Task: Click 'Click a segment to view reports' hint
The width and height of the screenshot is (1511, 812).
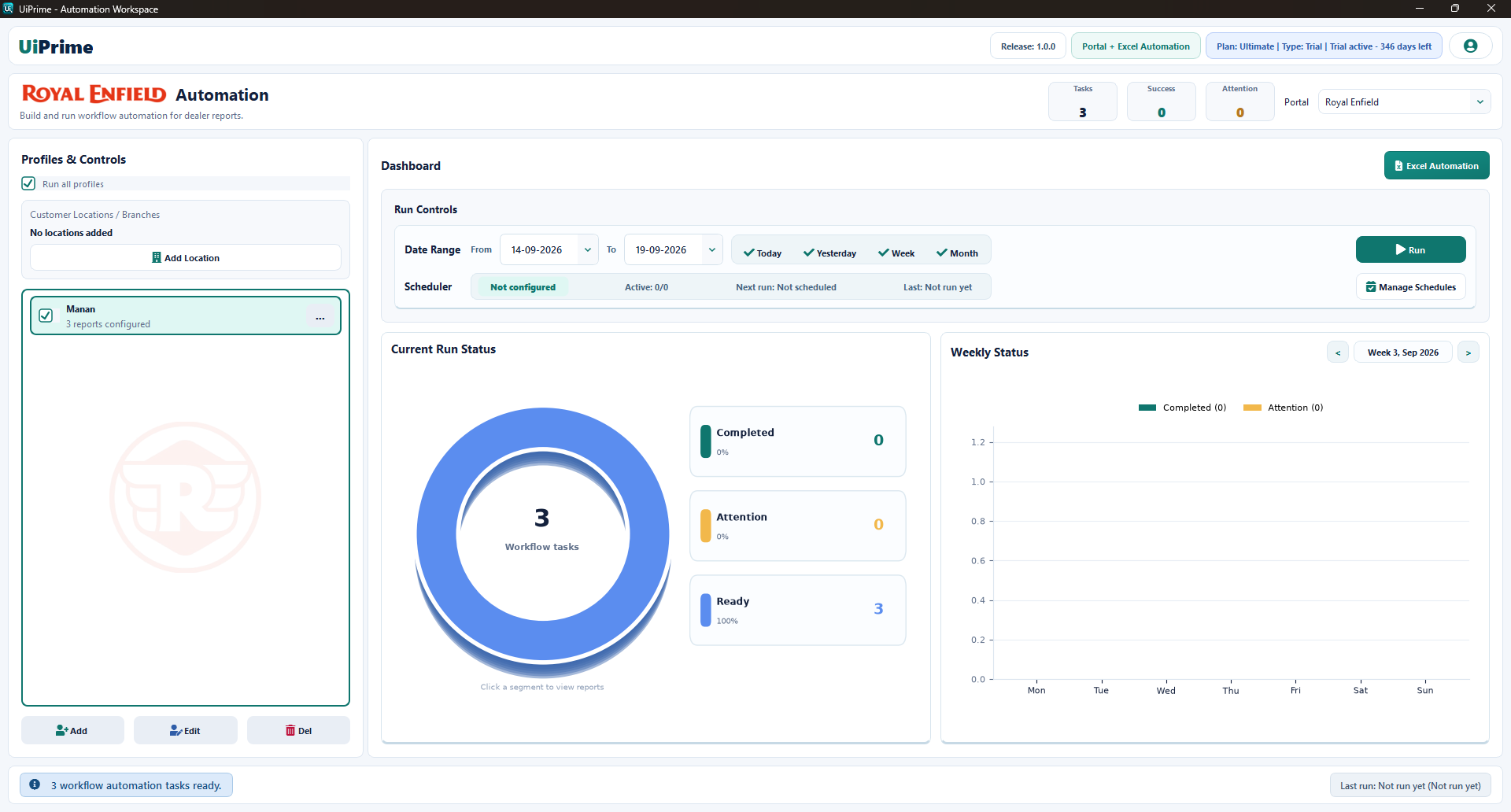Action: (x=542, y=687)
